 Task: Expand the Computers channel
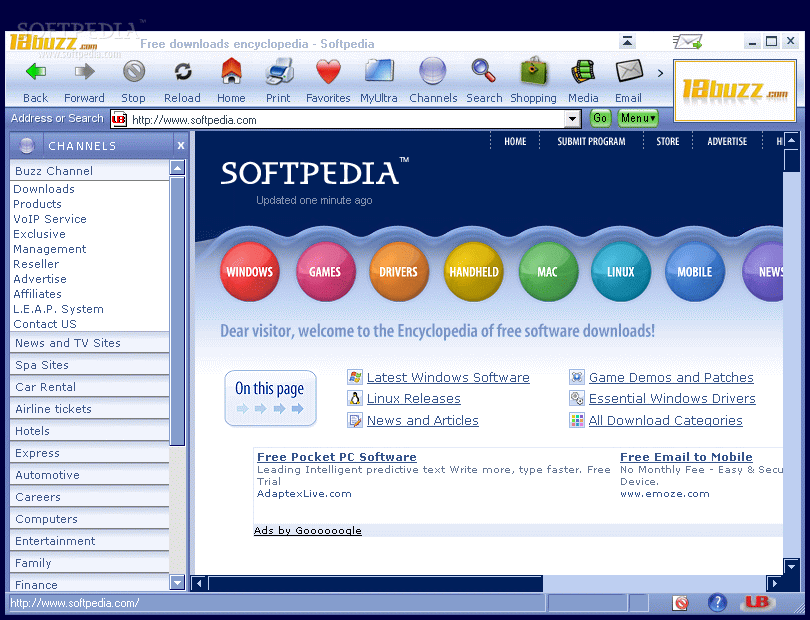[x=89, y=519]
